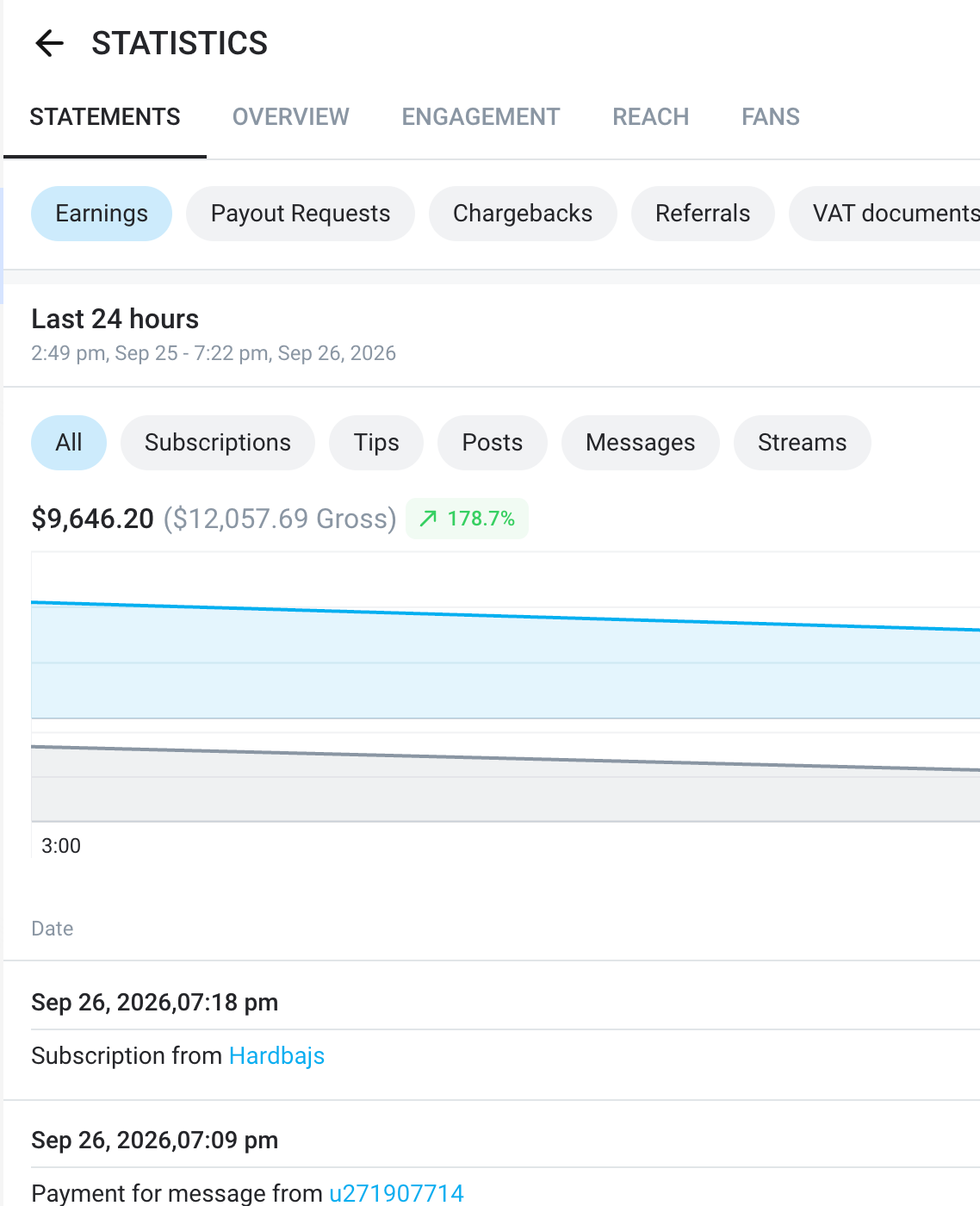
Task: Filter earnings by Posts
Action: pyautogui.click(x=493, y=443)
